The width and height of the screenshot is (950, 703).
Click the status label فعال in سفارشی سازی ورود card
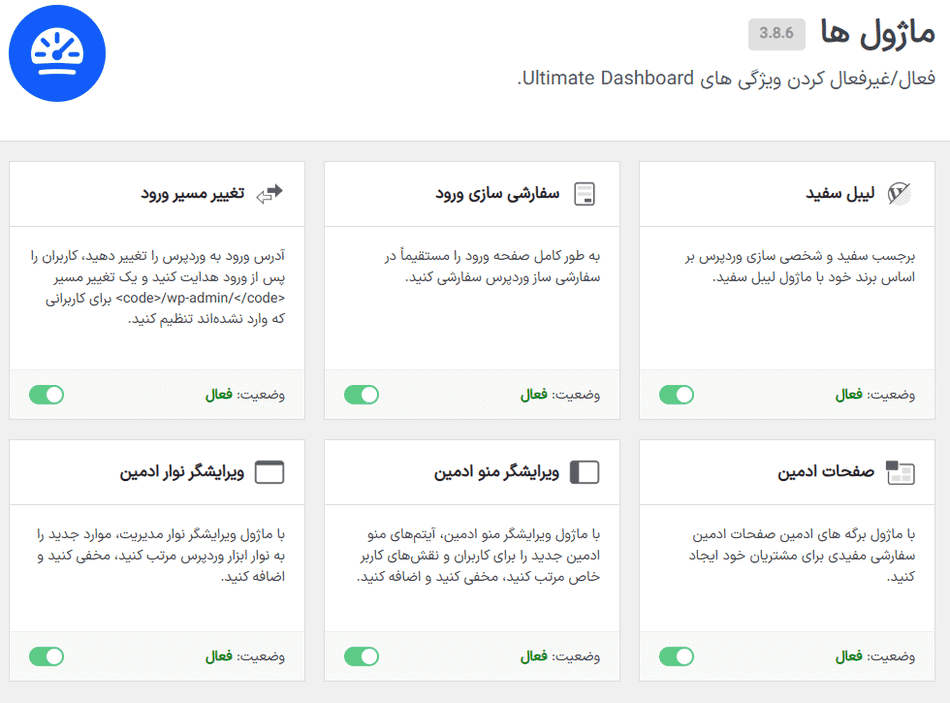click(534, 395)
